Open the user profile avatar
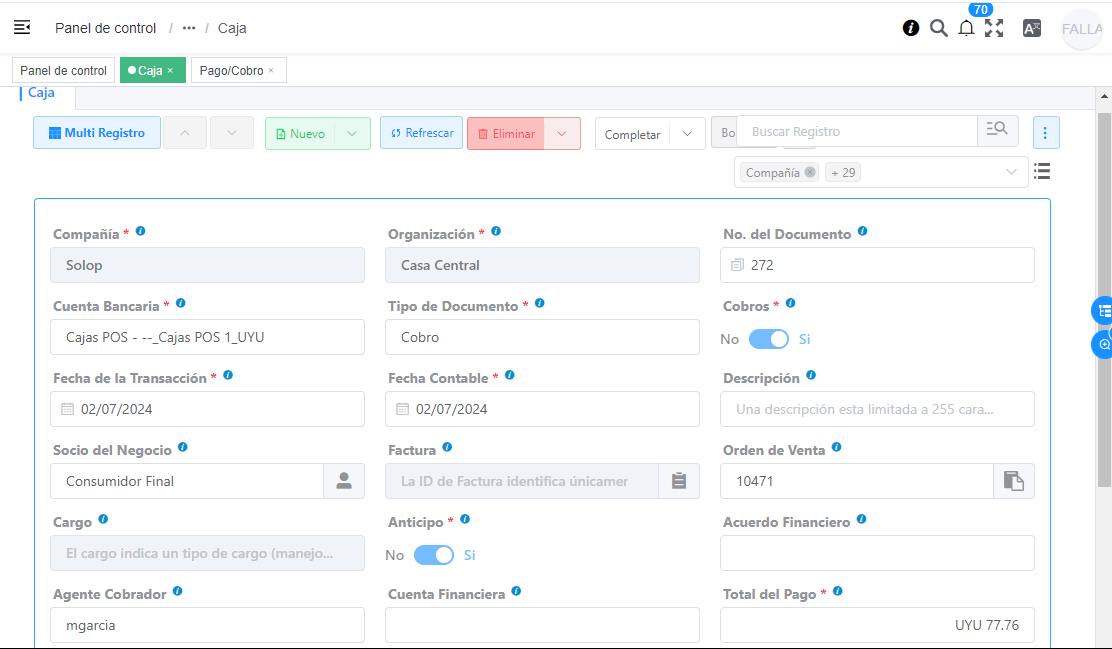The width and height of the screenshot is (1112, 649). (1081, 29)
